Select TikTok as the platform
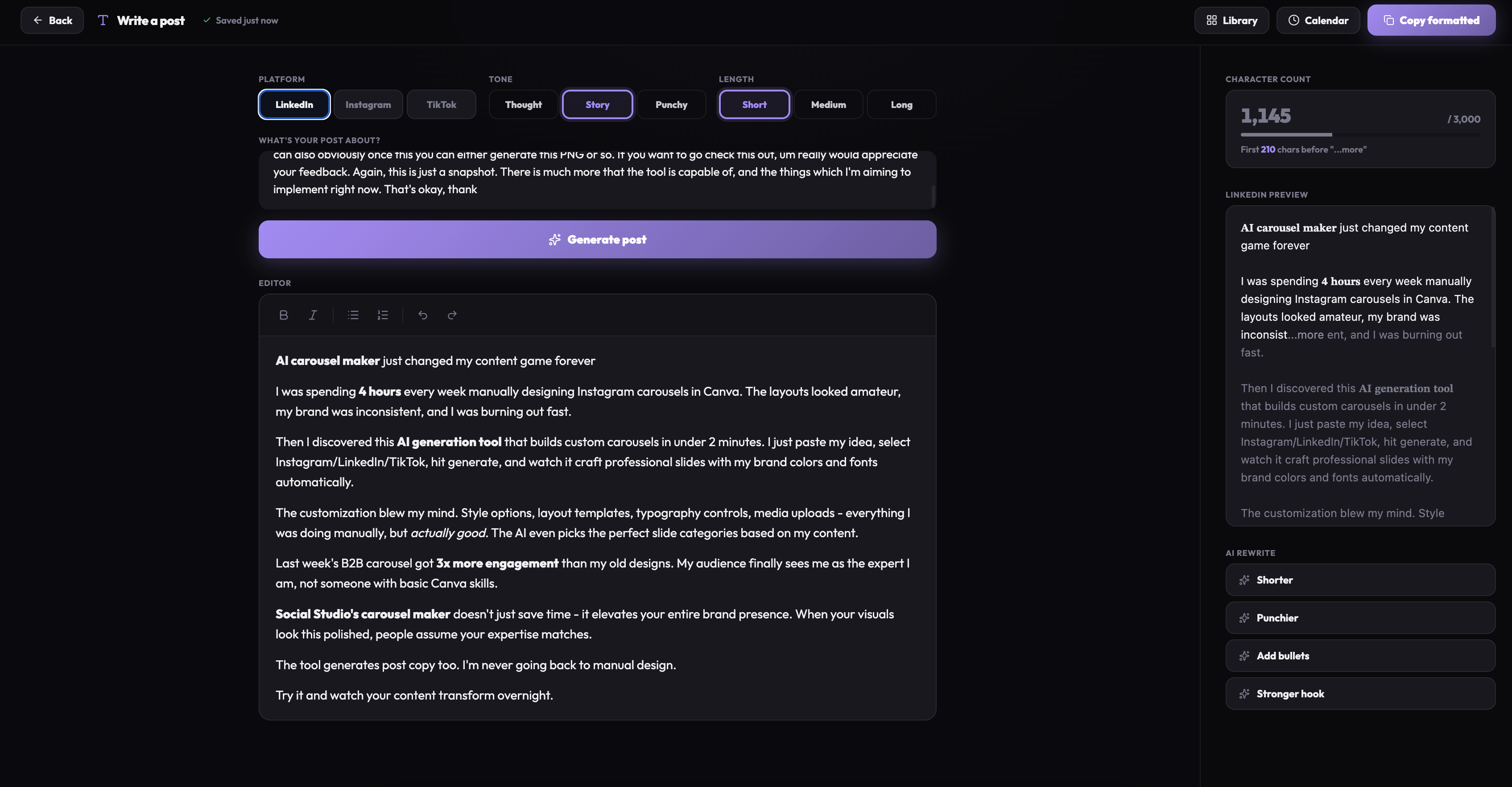 pyautogui.click(x=441, y=104)
